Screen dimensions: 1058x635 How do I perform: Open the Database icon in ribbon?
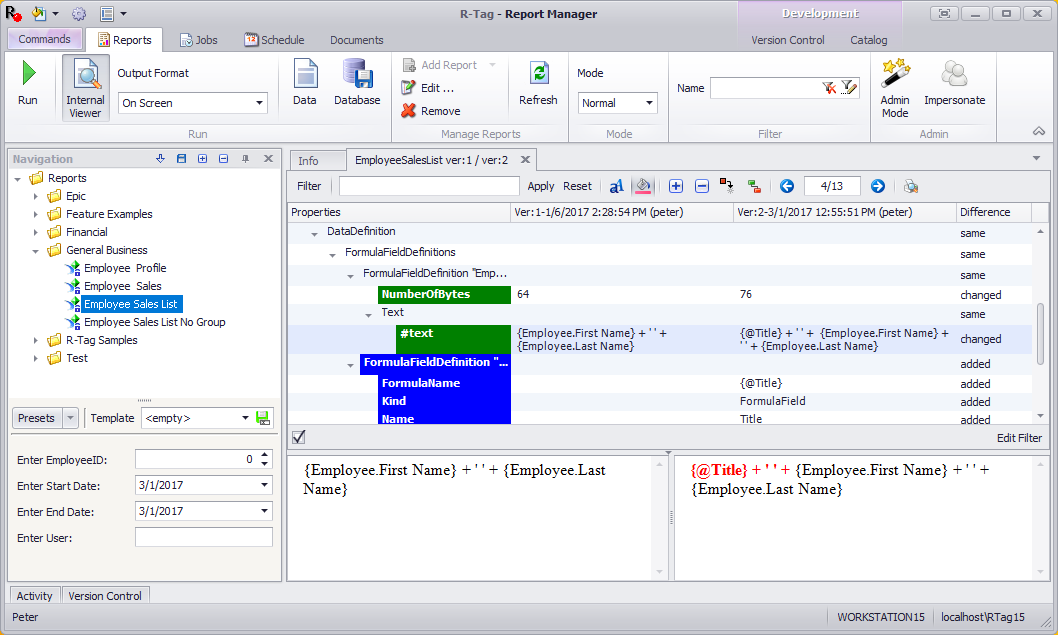(x=357, y=82)
